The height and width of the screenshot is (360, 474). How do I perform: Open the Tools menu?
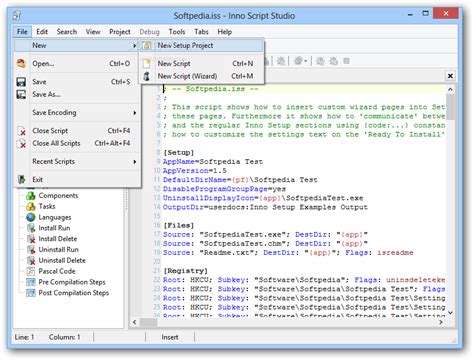coord(177,32)
